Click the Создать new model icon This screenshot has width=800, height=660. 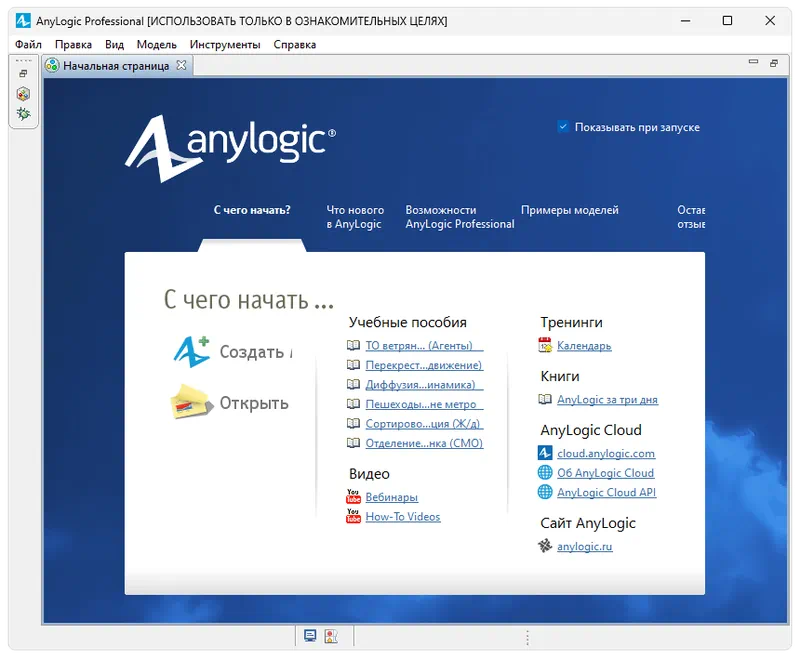point(191,351)
